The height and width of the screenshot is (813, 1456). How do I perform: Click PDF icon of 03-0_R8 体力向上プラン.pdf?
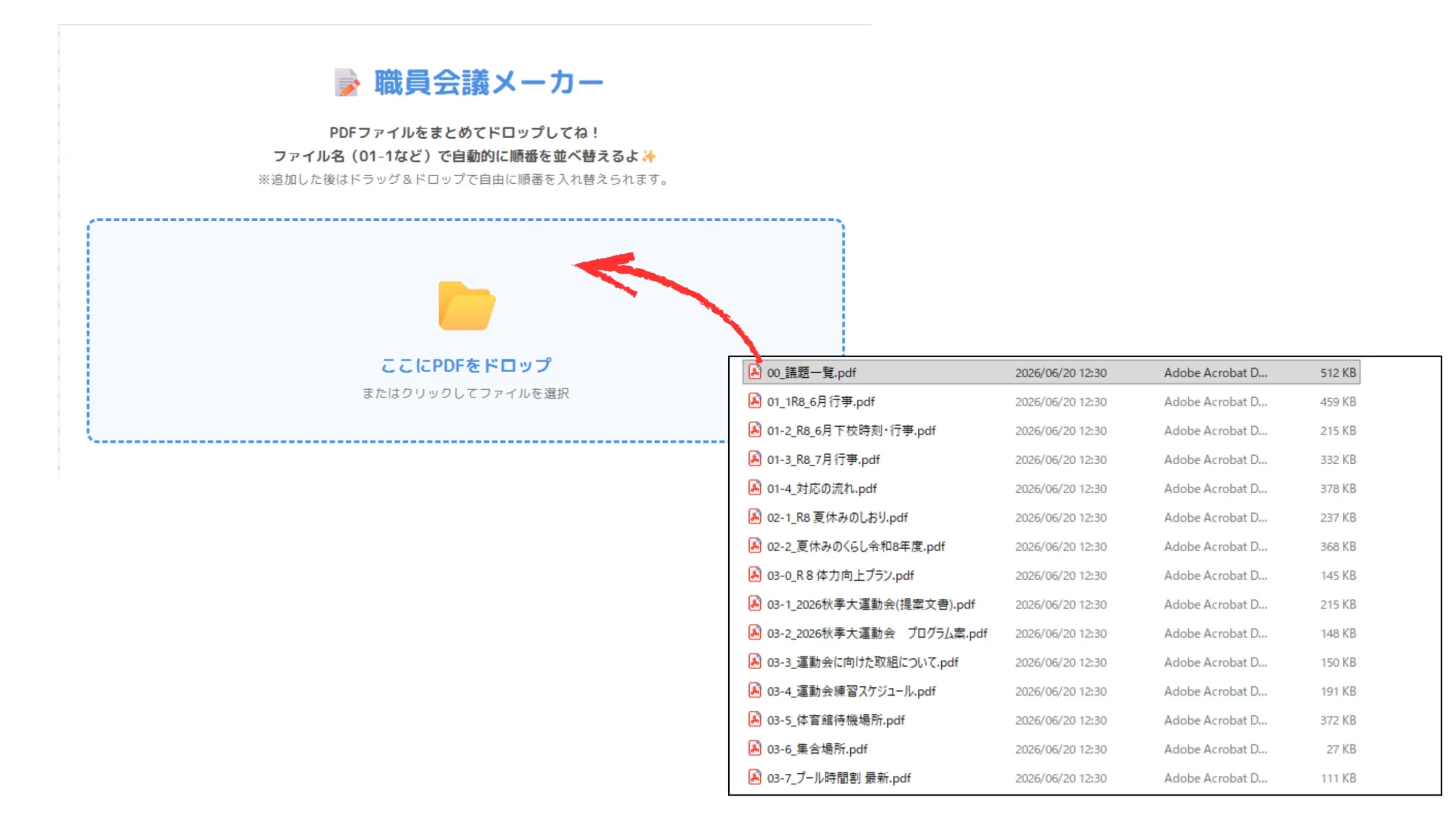(754, 575)
